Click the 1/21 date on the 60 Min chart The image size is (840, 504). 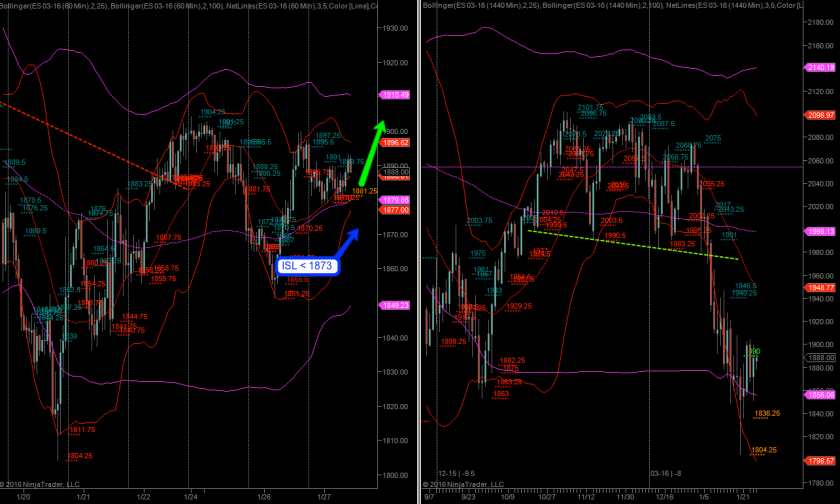pos(83,497)
